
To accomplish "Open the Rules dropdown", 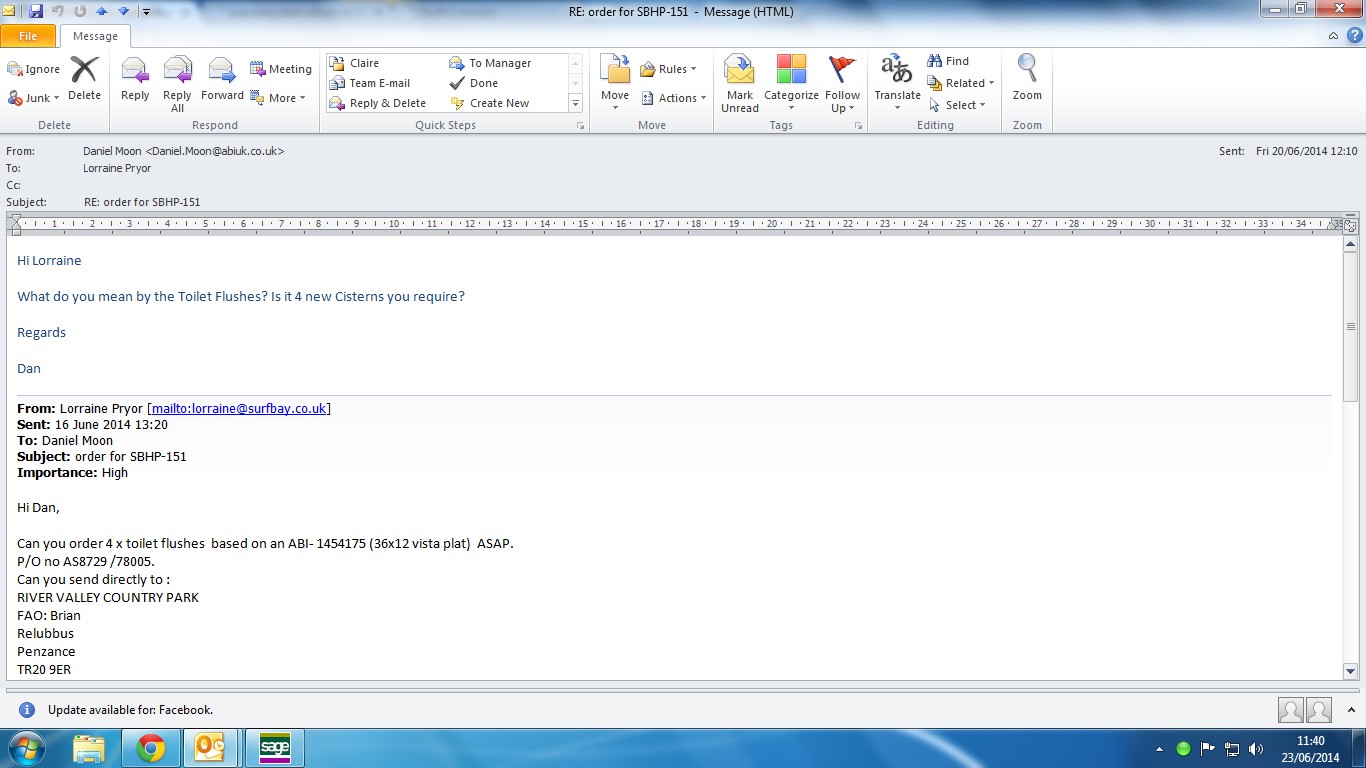I will 669,69.
